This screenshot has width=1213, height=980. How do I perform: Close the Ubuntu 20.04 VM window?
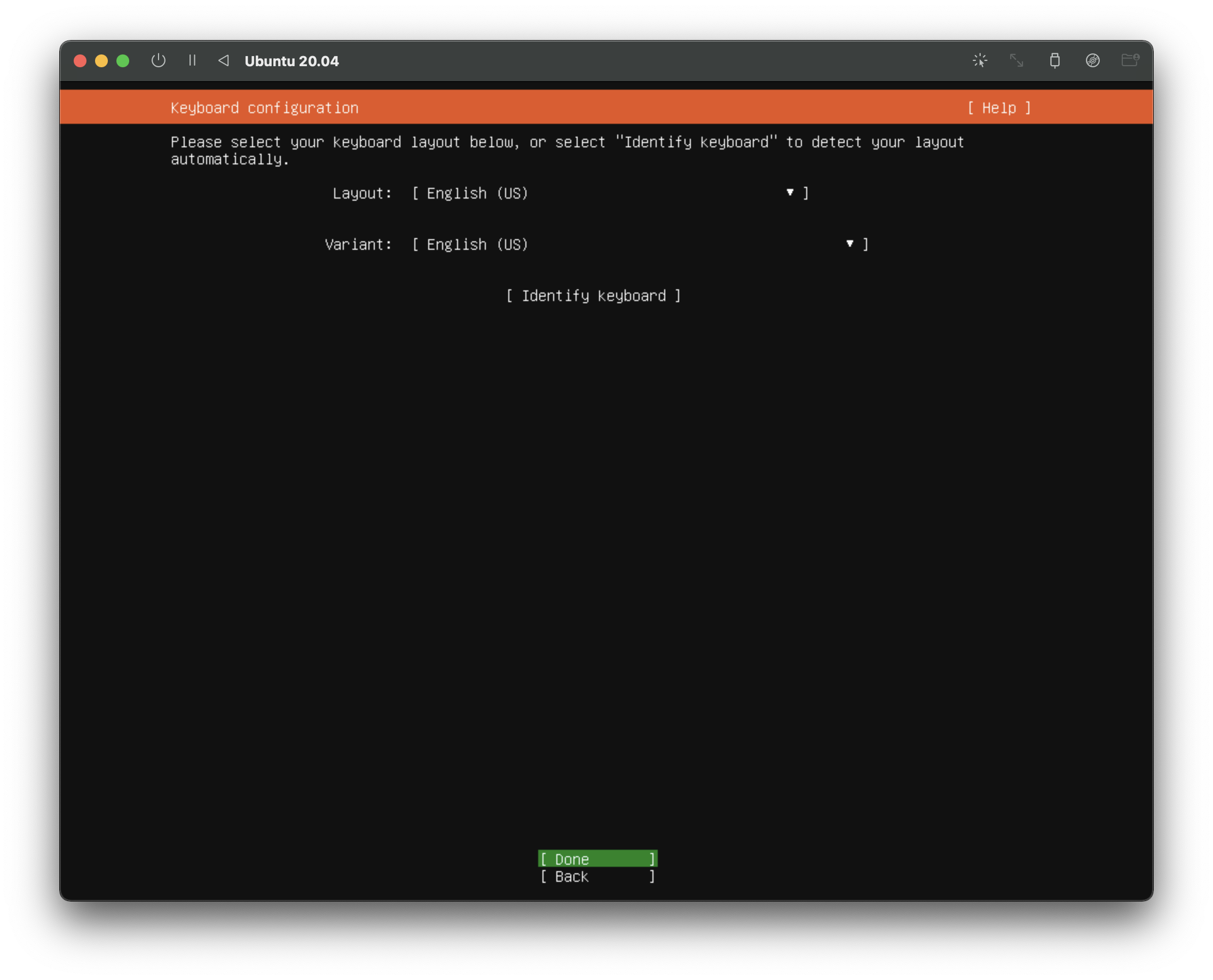pyautogui.click(x=80, y=61)
